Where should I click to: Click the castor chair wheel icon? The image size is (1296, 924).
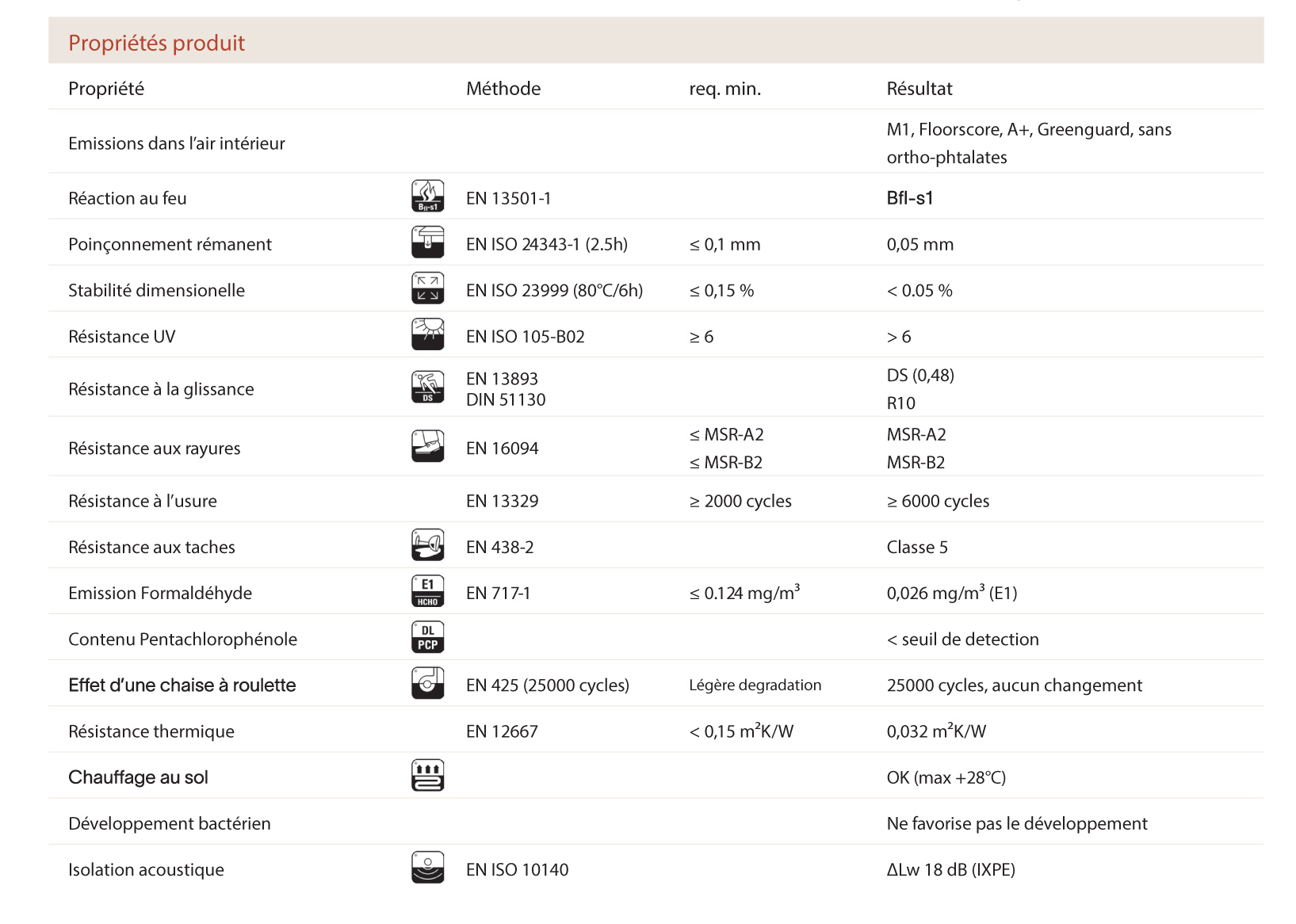427,684
